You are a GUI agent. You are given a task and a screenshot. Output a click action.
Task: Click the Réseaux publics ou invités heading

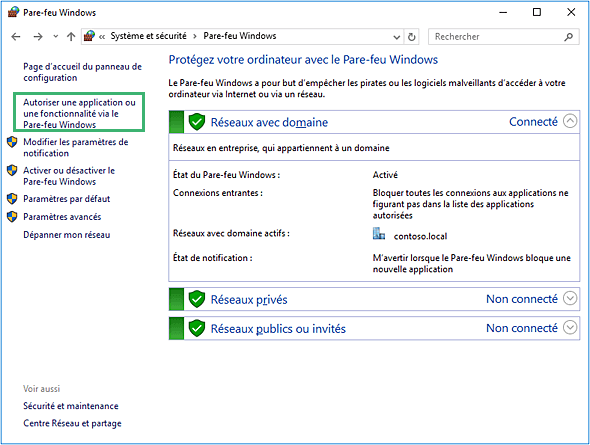coord(278,329)
